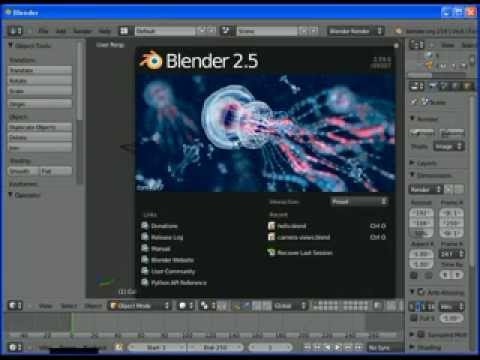Image resolution: width=480 pixels, height=360 pixels.
Task: Open the Add menu
Action: click(61, 31)
